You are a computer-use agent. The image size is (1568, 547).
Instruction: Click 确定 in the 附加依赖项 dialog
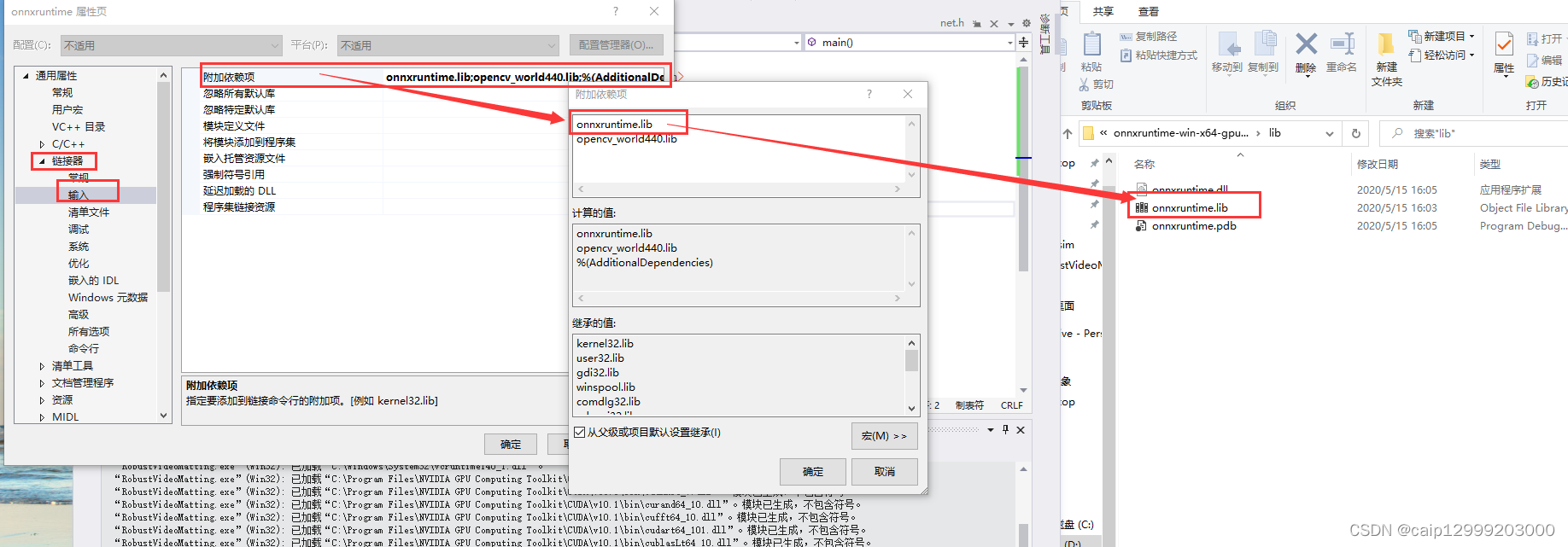813,472
